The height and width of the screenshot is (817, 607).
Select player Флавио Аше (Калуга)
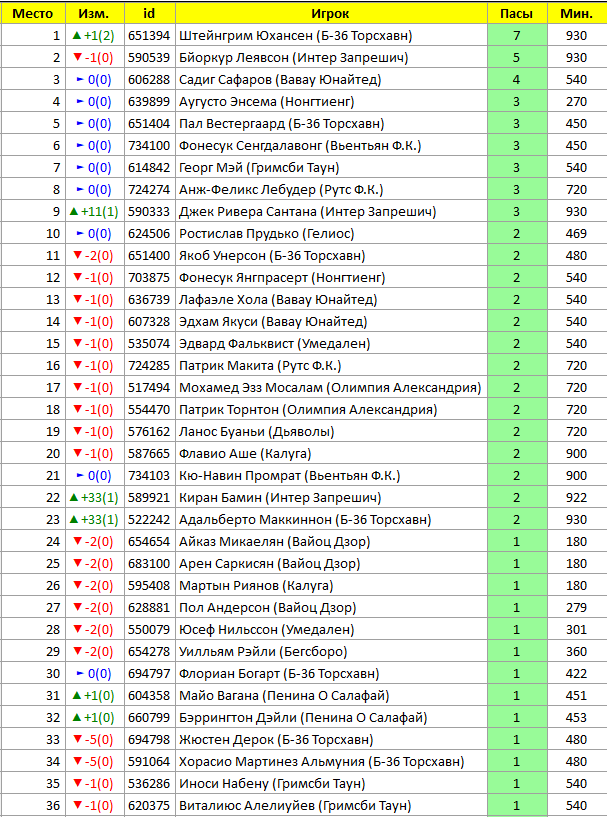[x=245, y=453]
